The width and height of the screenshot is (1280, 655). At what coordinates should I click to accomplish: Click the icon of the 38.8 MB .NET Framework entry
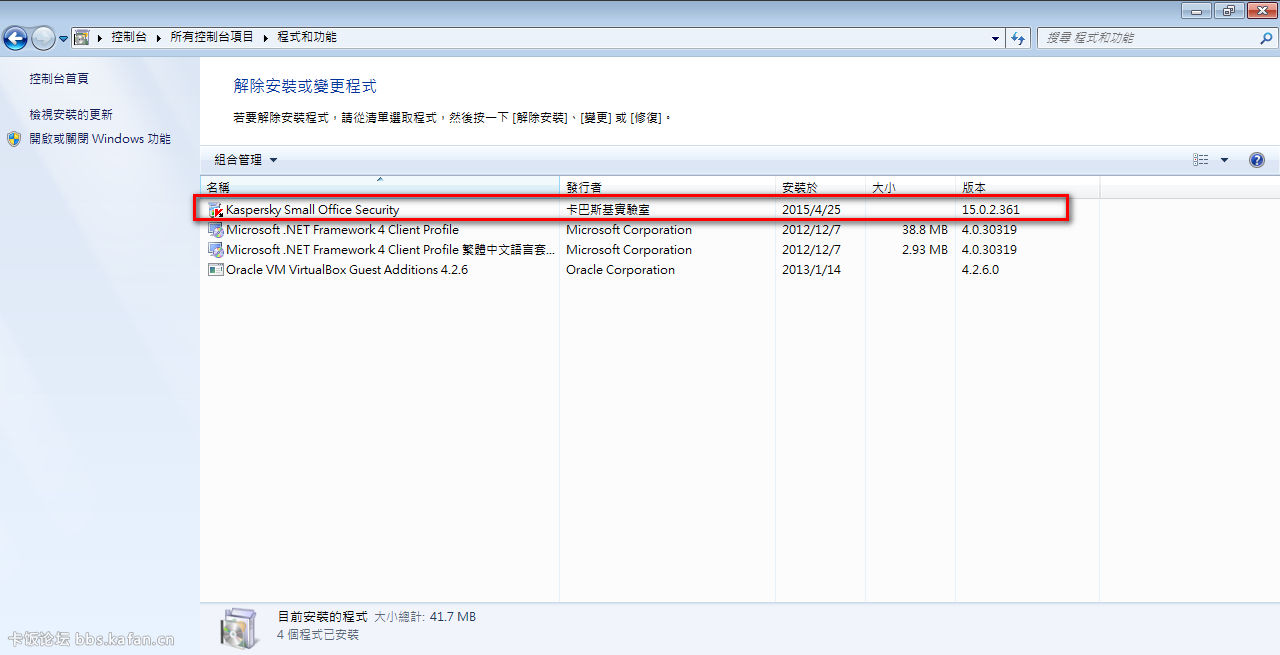pos(215,230)
